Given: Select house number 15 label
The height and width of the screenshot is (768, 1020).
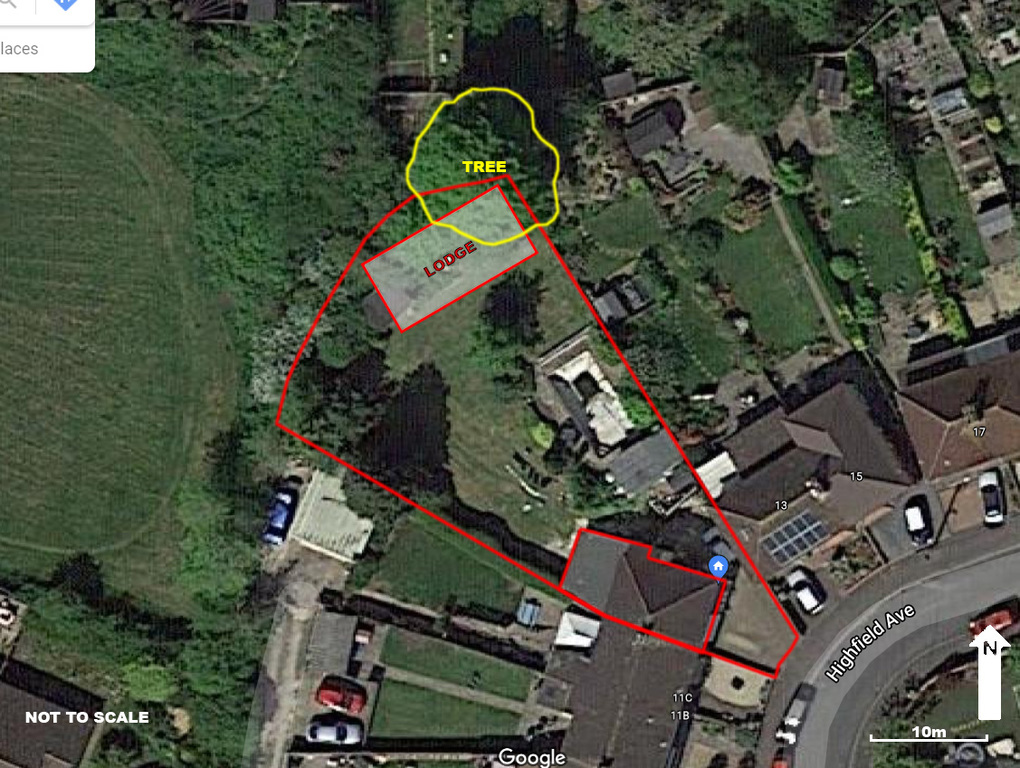Looking at the screenshot, I should pos(856,477).
